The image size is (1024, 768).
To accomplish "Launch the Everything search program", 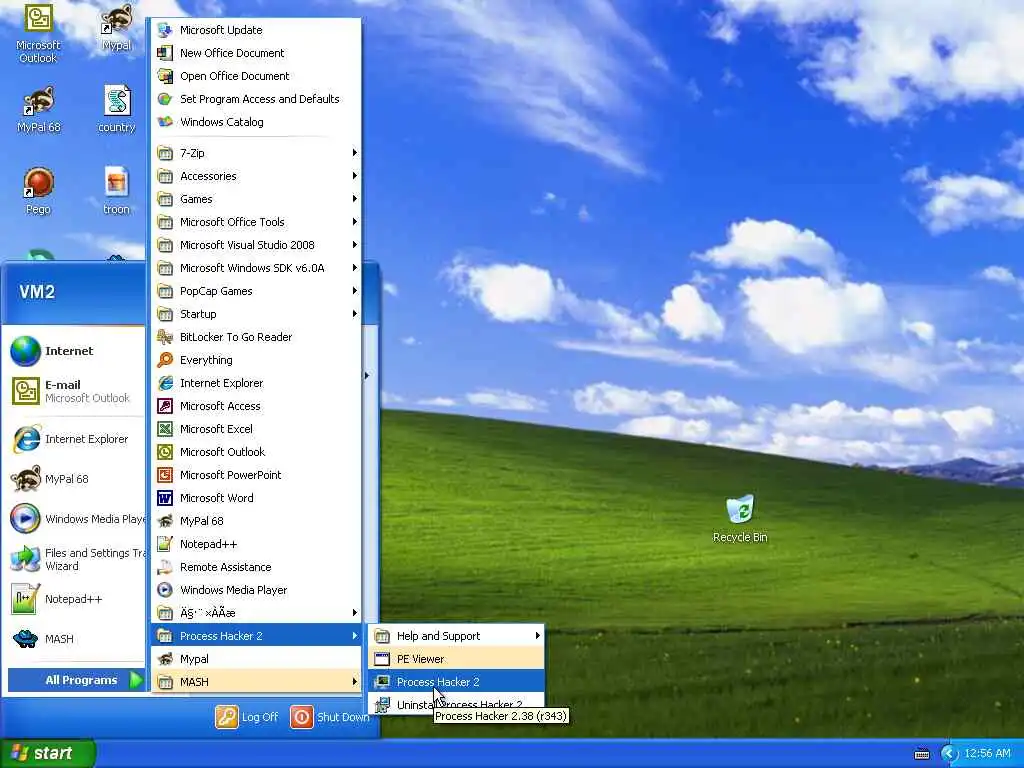I will 256,360.
